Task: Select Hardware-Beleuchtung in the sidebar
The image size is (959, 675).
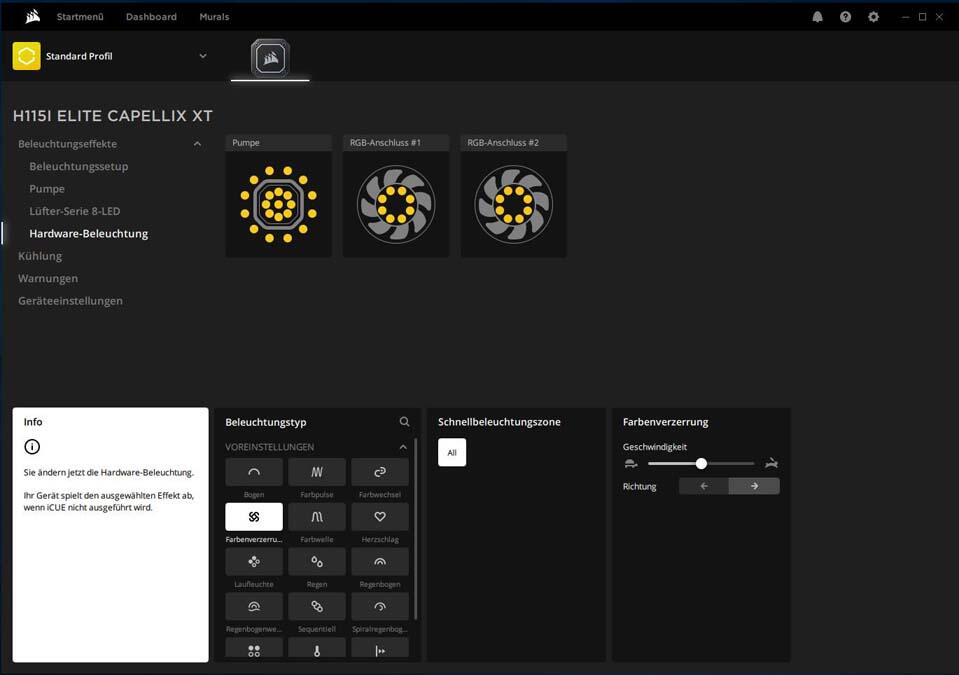Action: 89,234
